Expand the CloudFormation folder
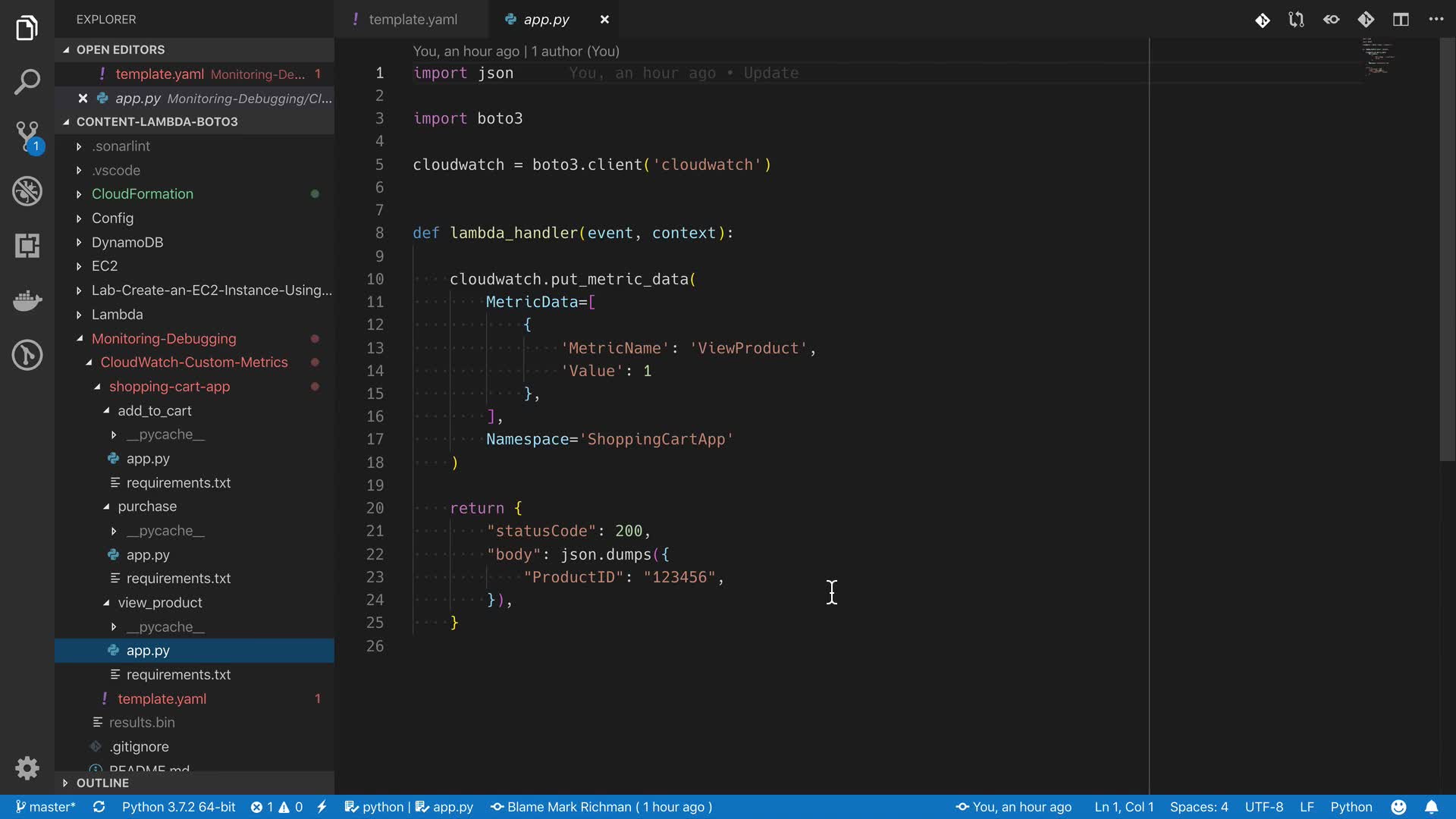The image size is (1456, 819). [x=143, y=194]
